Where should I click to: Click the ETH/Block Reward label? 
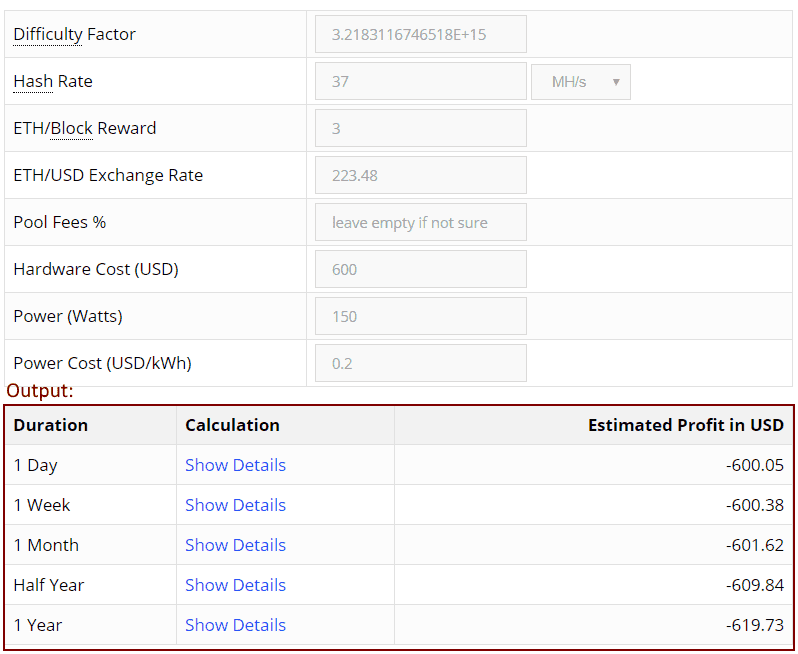84,128
